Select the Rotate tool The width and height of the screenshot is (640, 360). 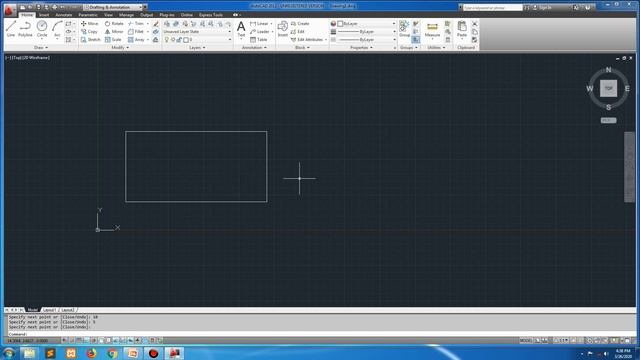coord(114,24)
